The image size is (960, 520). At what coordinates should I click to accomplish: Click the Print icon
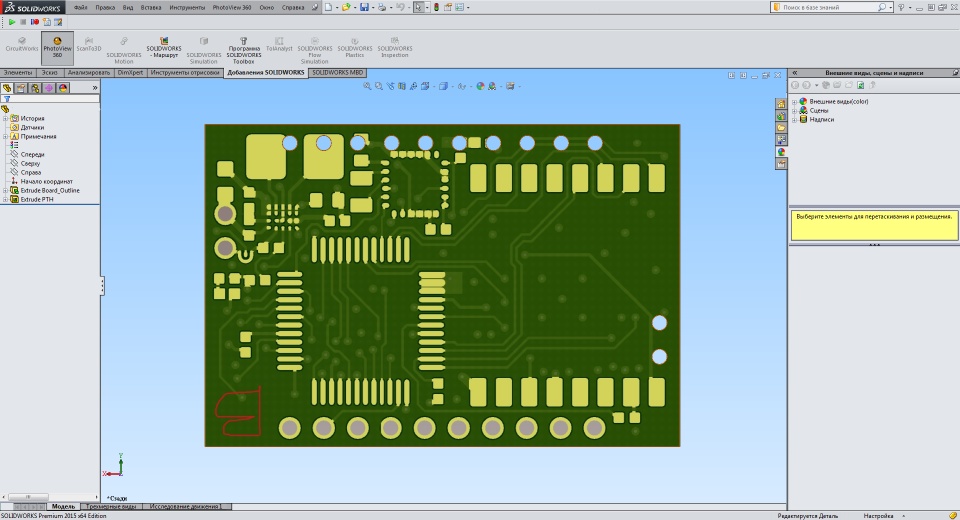pos(382,7)
